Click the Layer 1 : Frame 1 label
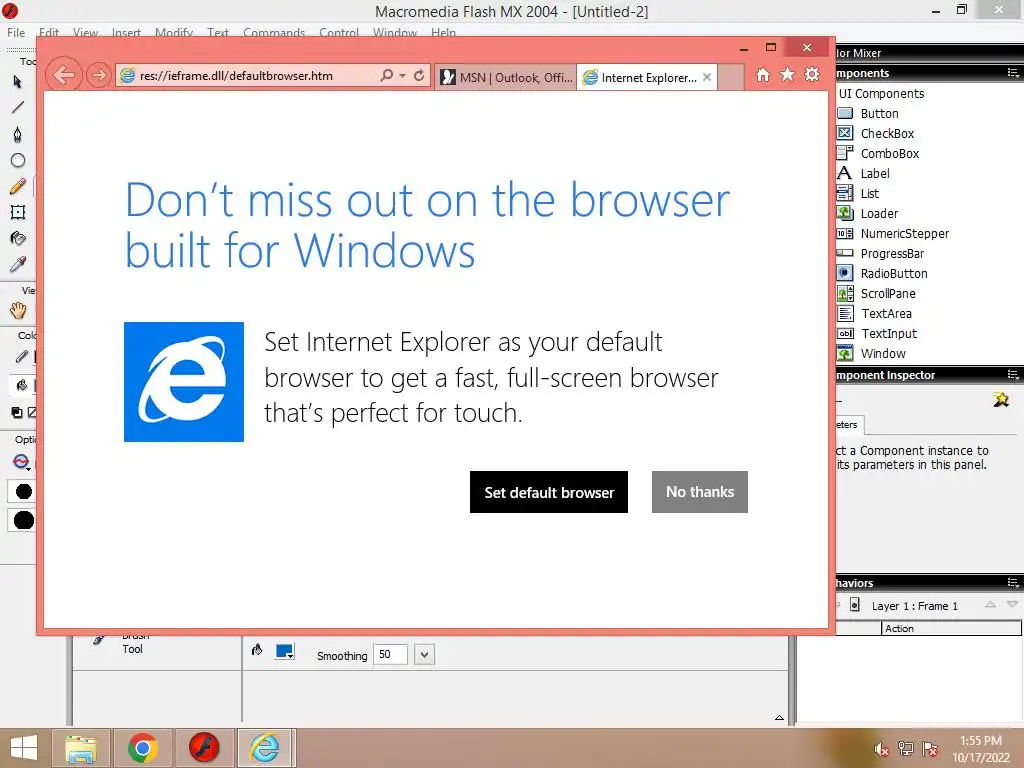 click(x=914, y=606)
